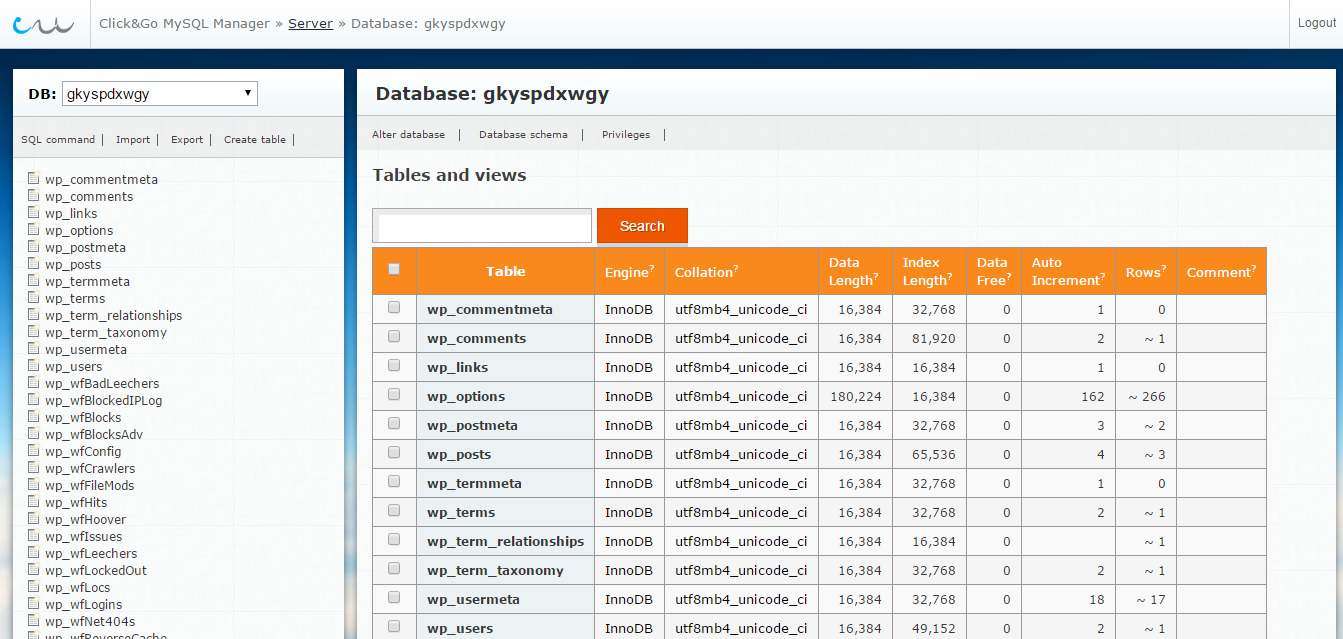Click the table icon beside wp_wfBlocksAdv in sidebar
The width and height of the screenshot is (1343, 639).
(34, 434)
